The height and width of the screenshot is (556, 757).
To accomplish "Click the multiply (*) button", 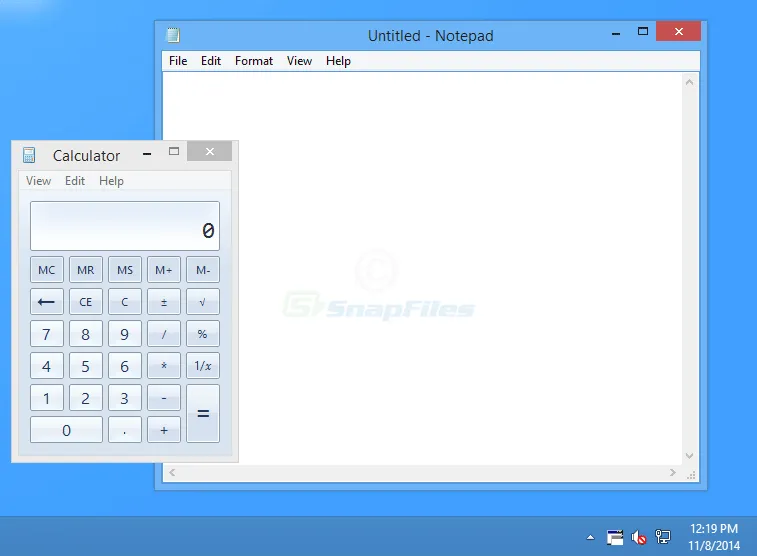I will pyautogui.click(x=164, y=366).
